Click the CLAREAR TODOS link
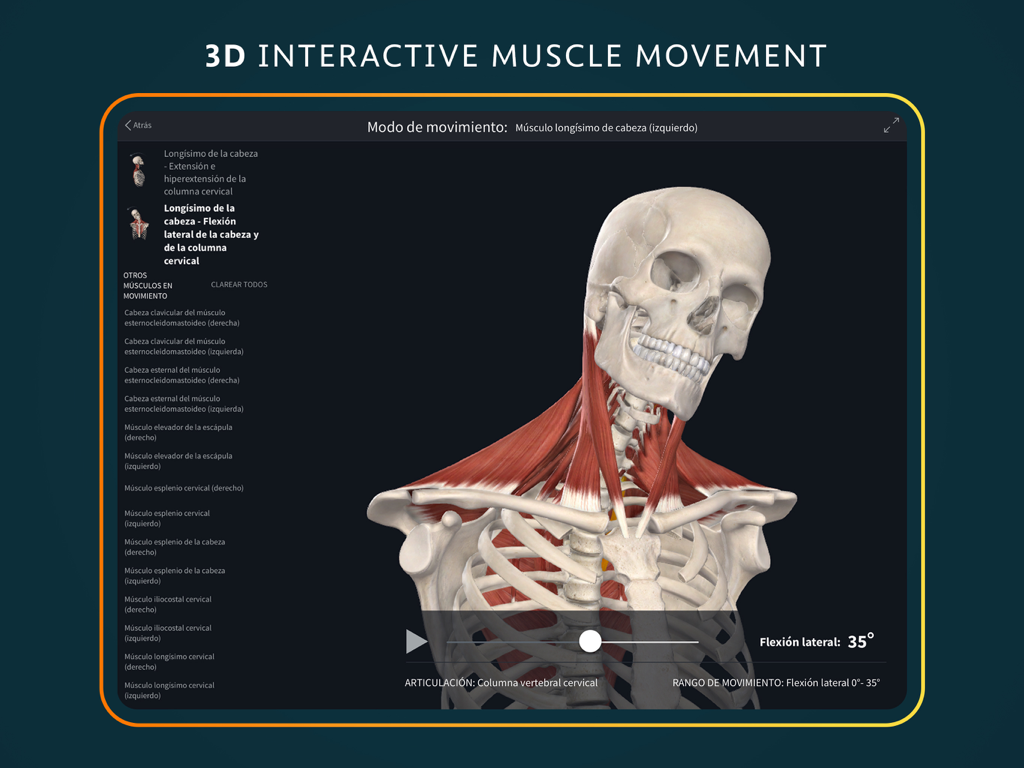Viewport: 1024px width, 768px height. click(x=238, y=284)
